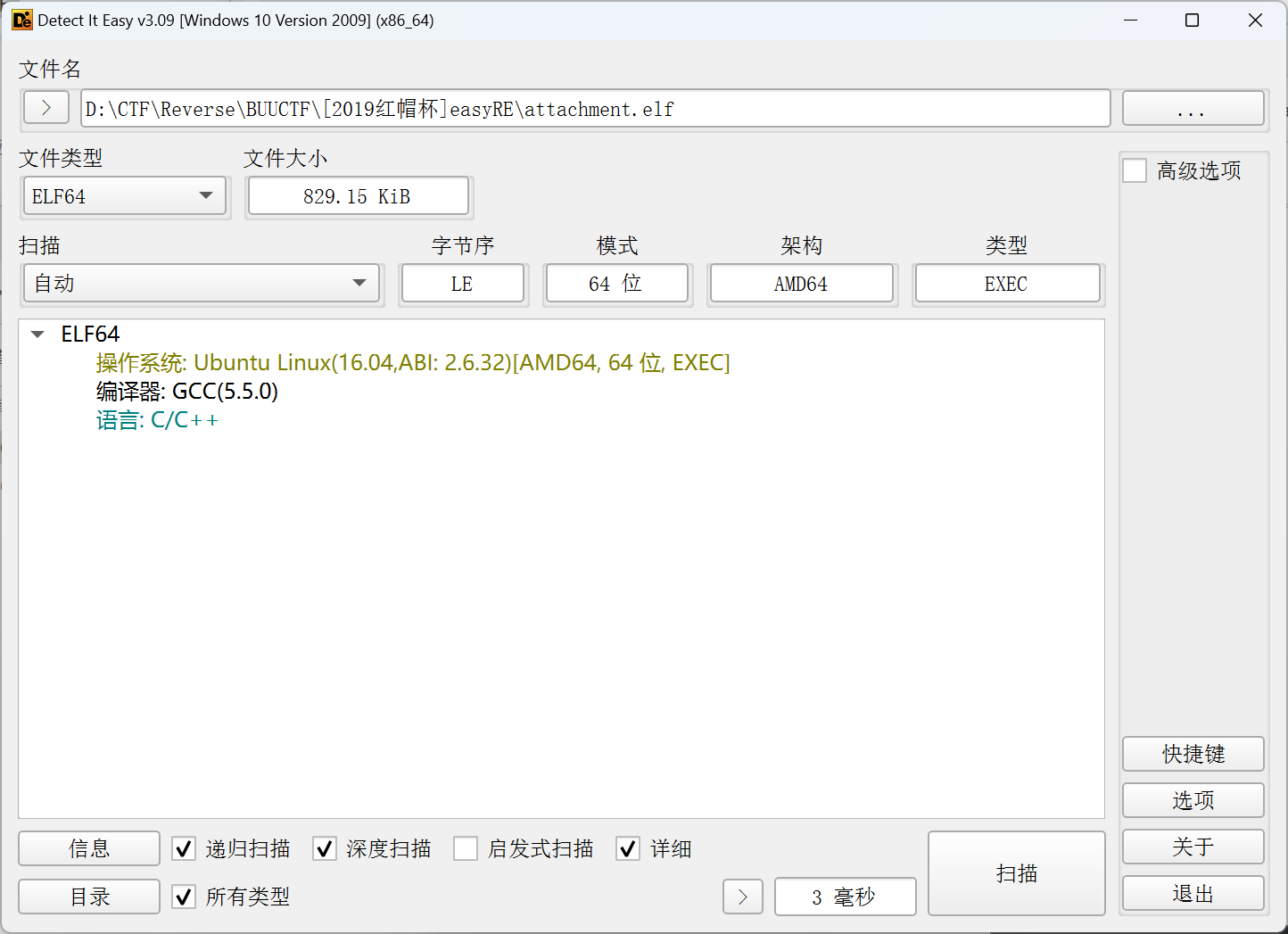Click the AMD64 architecture button
The image size is (1288, 934).
[801, 284]
